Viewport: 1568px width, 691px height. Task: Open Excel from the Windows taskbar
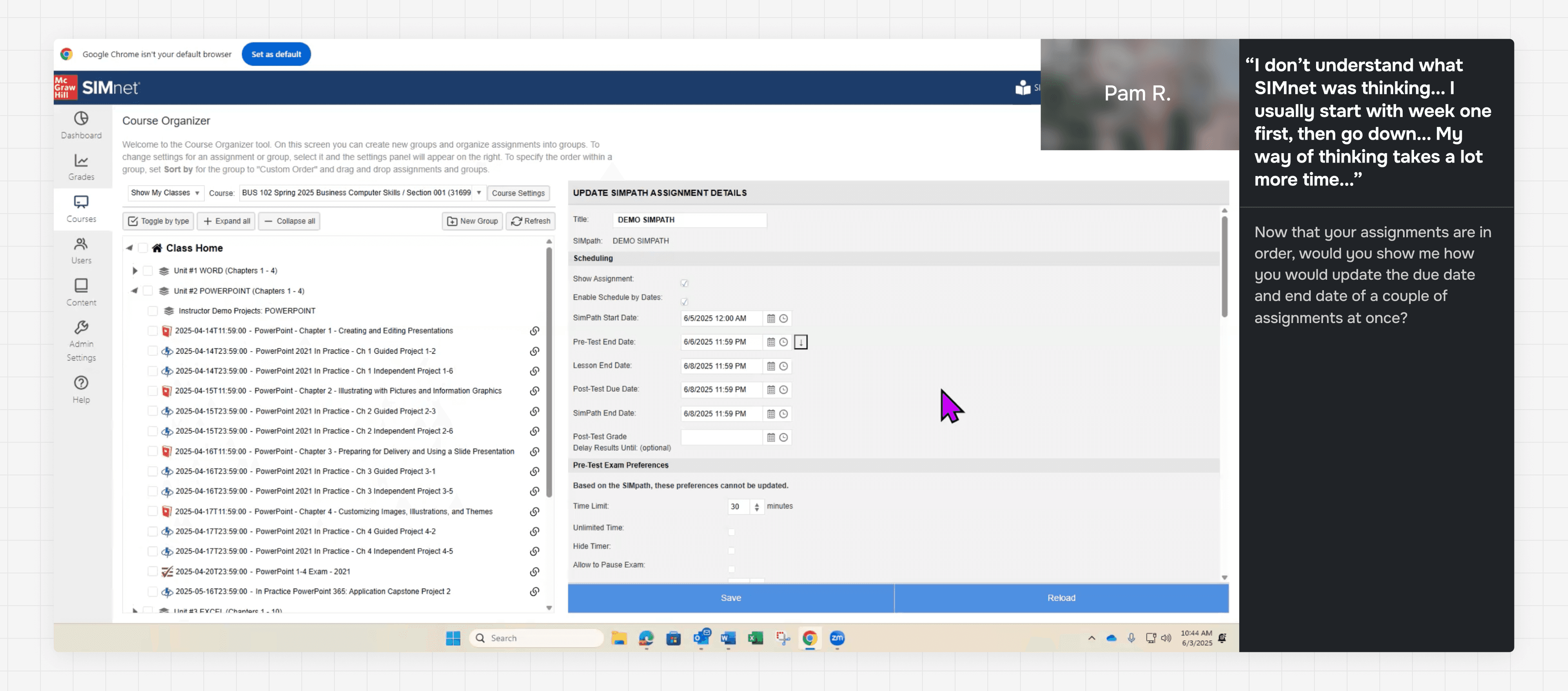pos(755,638)
